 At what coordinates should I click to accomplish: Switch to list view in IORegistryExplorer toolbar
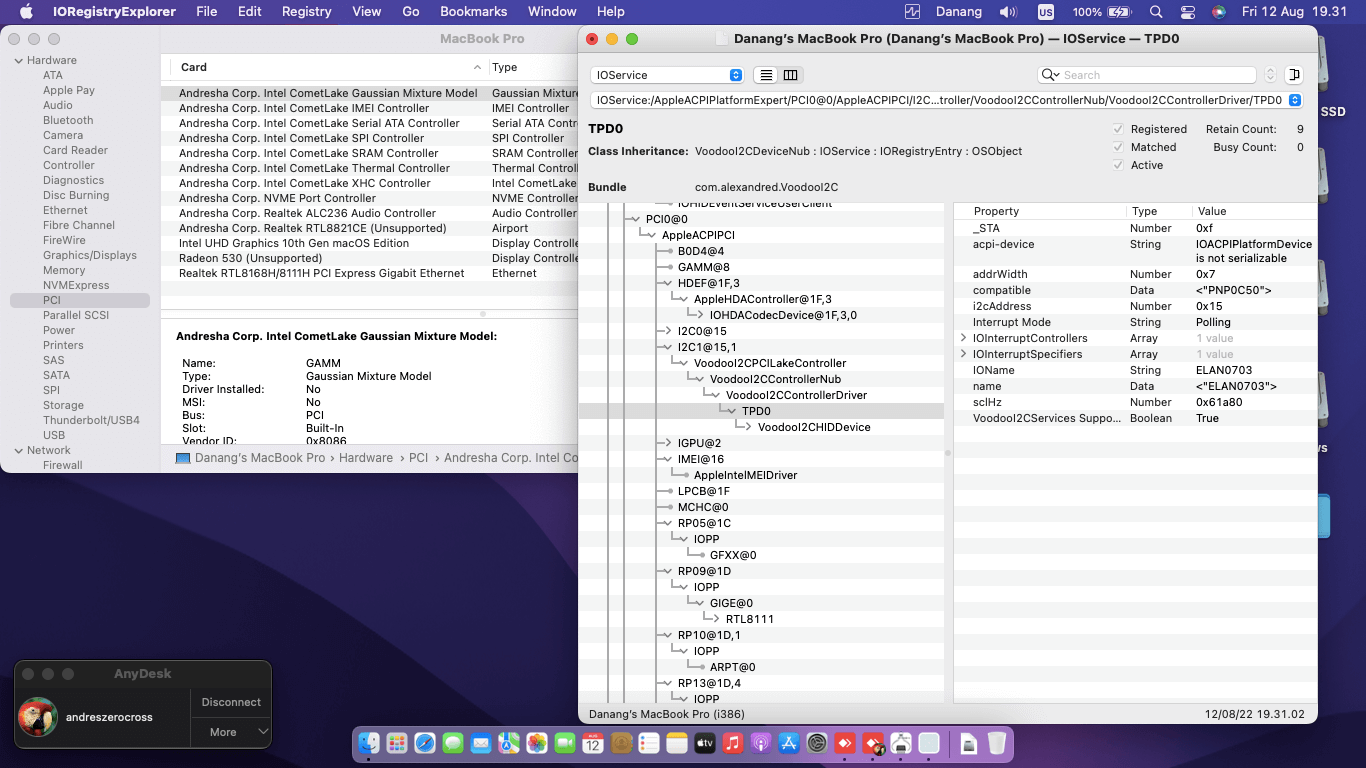pos(766,75)
